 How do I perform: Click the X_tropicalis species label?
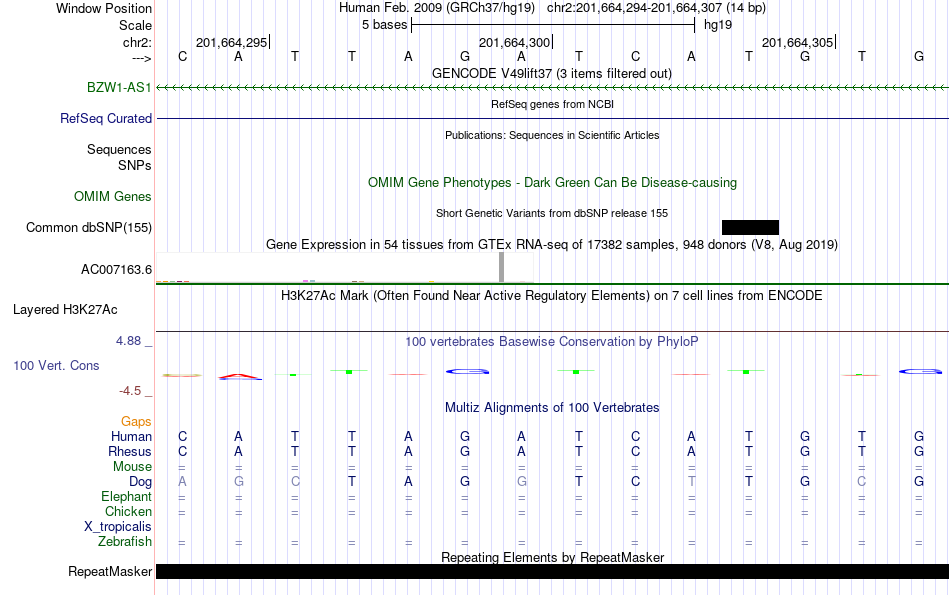[x=118, y=527]
